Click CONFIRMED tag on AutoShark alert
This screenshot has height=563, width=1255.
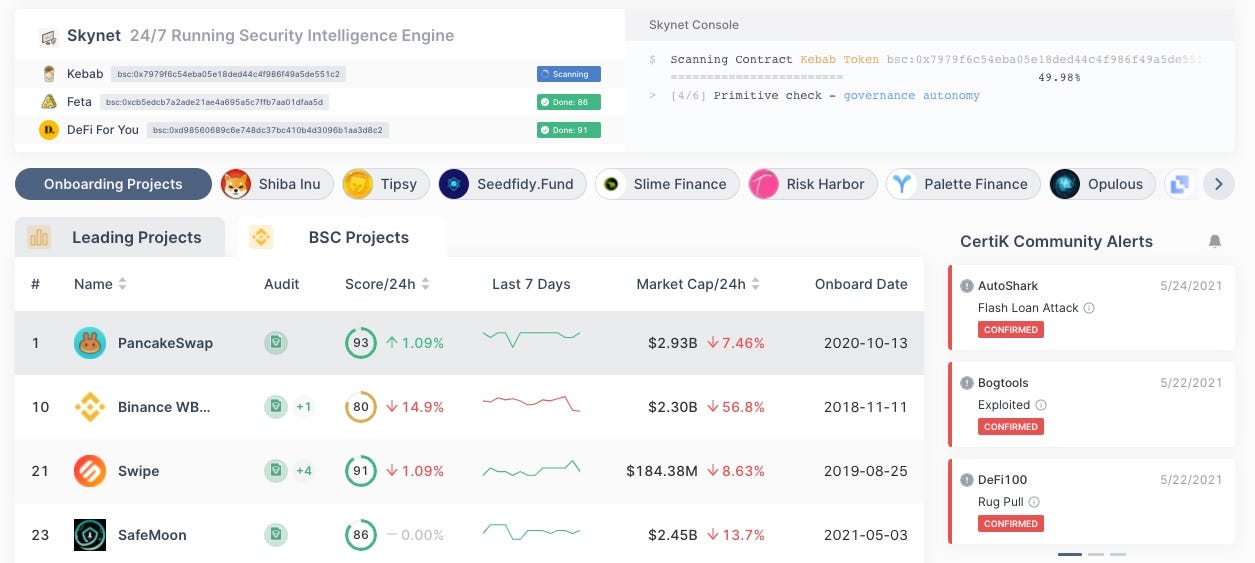pyautogui.click(x=1010, y=329)
